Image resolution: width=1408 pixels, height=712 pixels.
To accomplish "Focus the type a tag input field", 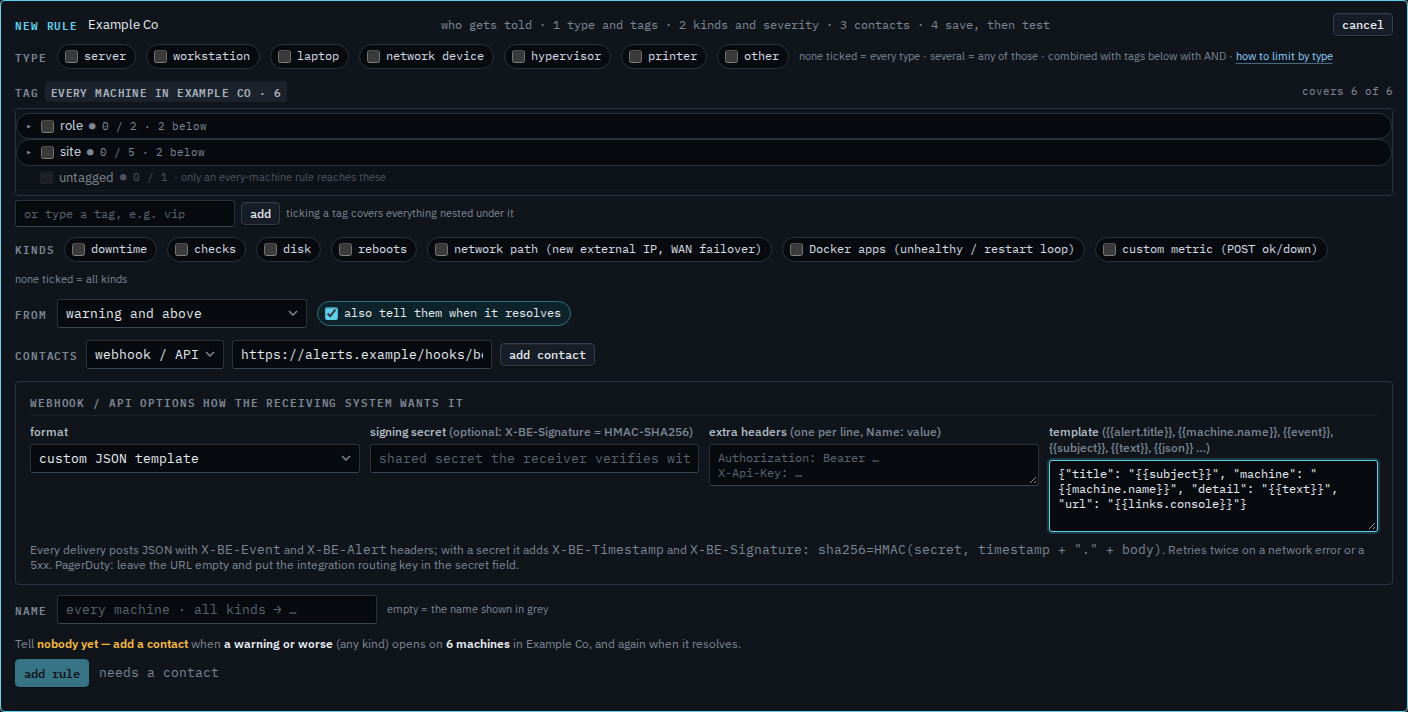I will pyautogui.click(x=125, y=214).
